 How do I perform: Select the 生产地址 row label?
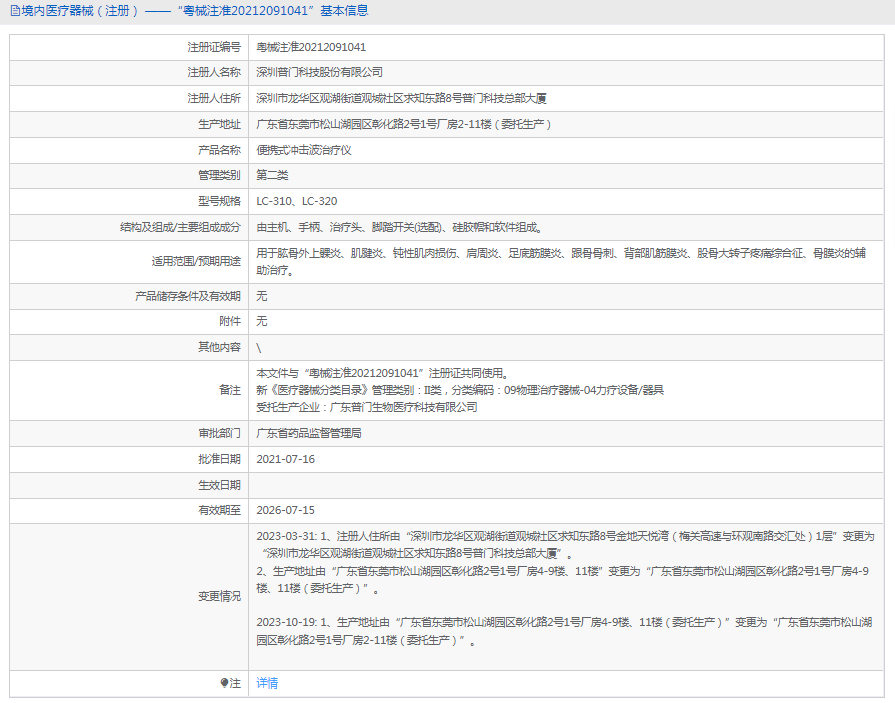[219, 124]
